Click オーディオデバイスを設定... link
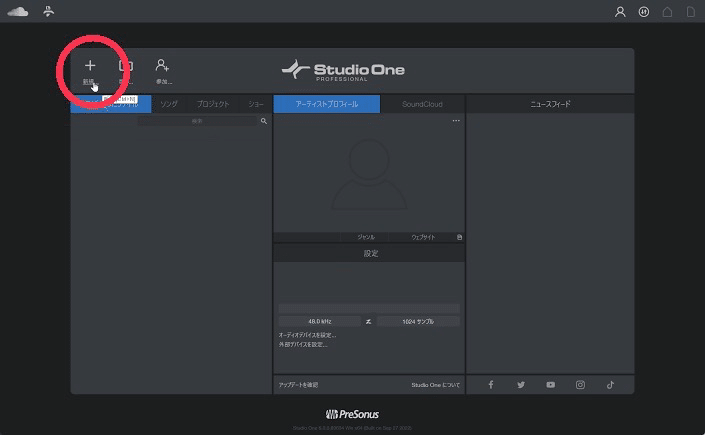The height and width of the screenshot is (435, 705). [307, 335]
